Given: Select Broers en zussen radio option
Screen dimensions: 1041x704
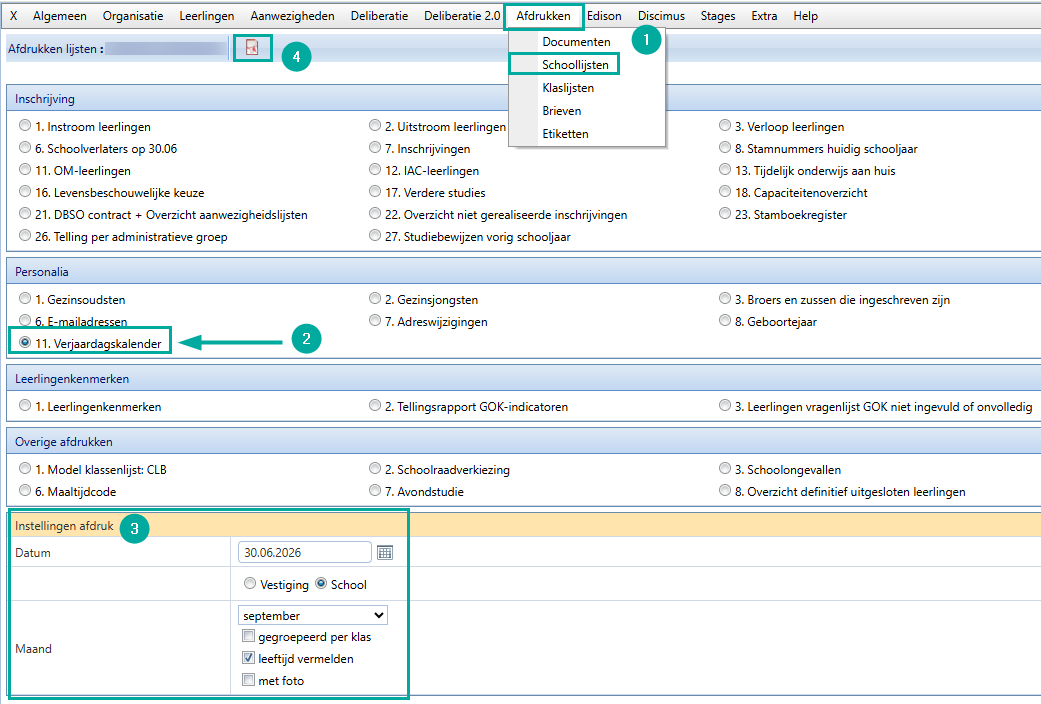Looking at the screenshot, I should (725, 298).
